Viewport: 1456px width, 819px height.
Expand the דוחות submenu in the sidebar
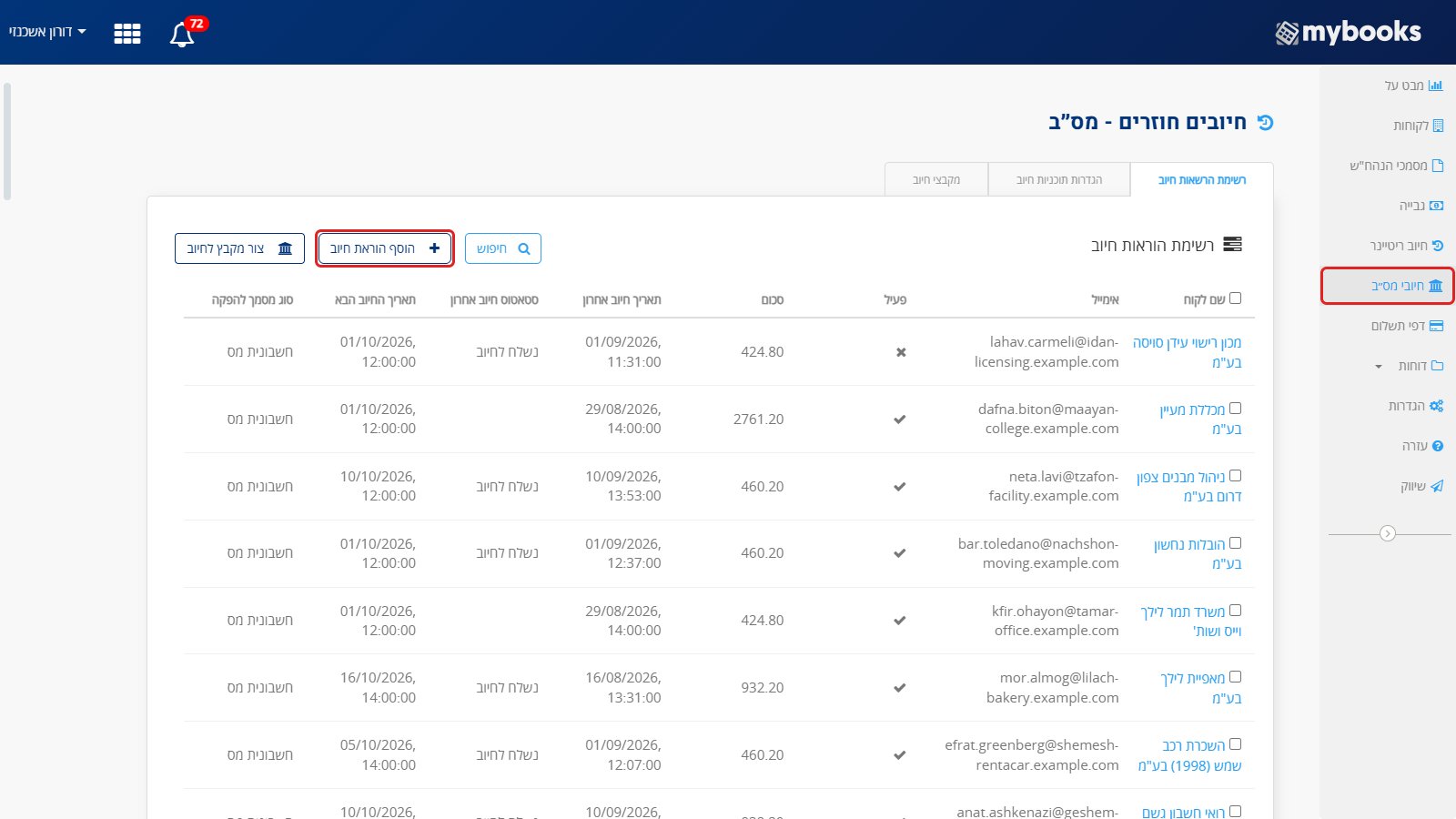coord(1409,366)
